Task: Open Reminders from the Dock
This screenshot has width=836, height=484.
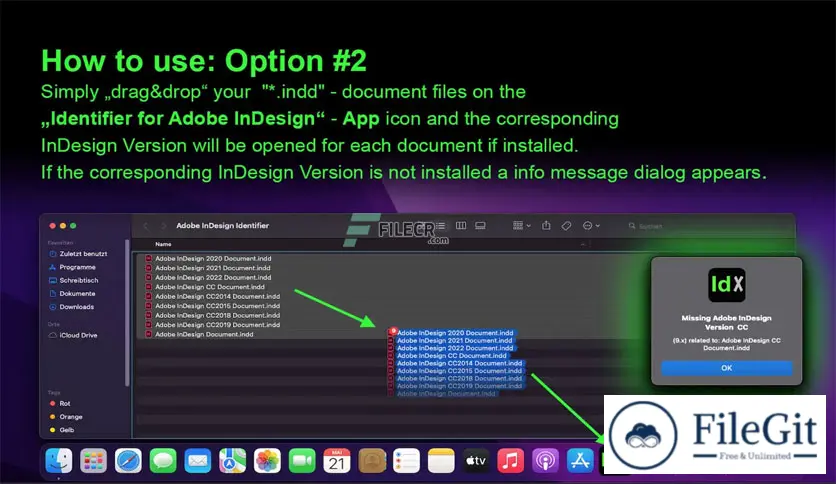Action: click(406, 461)
